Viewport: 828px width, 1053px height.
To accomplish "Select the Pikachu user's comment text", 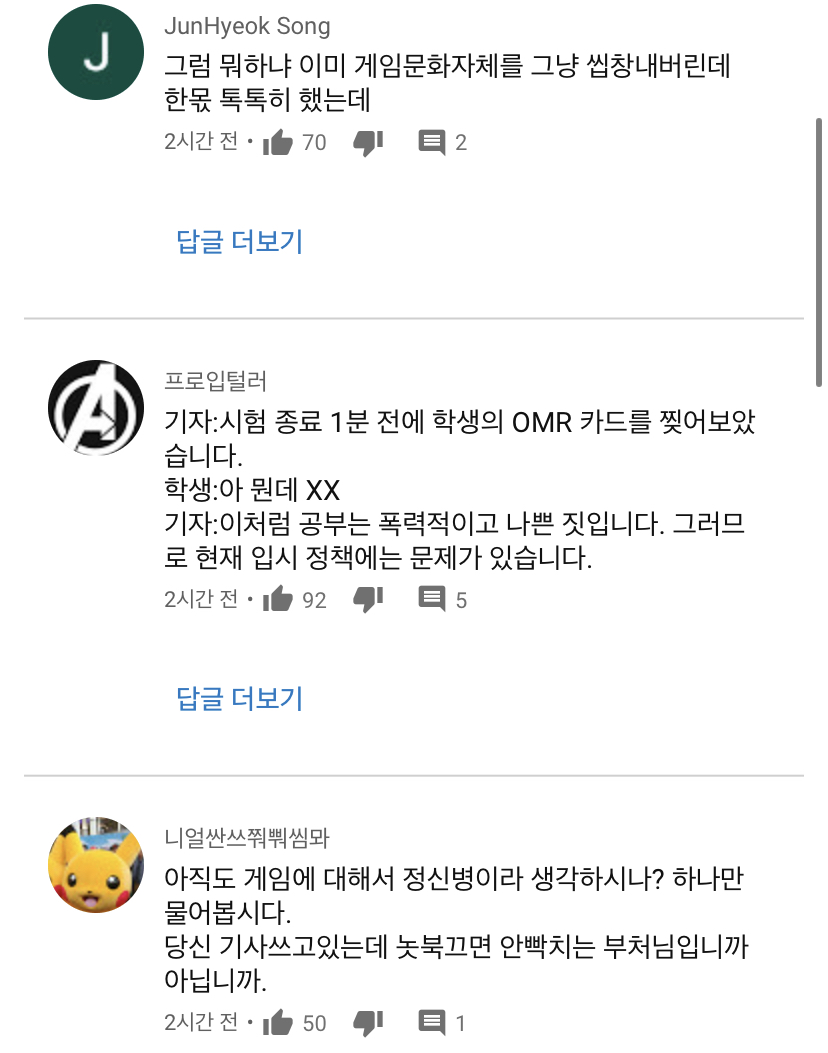I will click(457, 929).
